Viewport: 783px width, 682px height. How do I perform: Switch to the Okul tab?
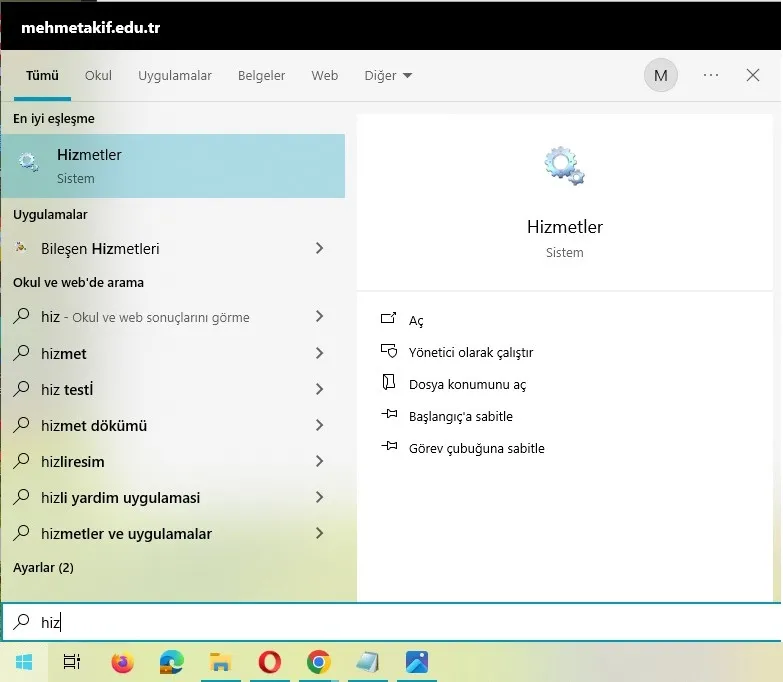point(98,75)
